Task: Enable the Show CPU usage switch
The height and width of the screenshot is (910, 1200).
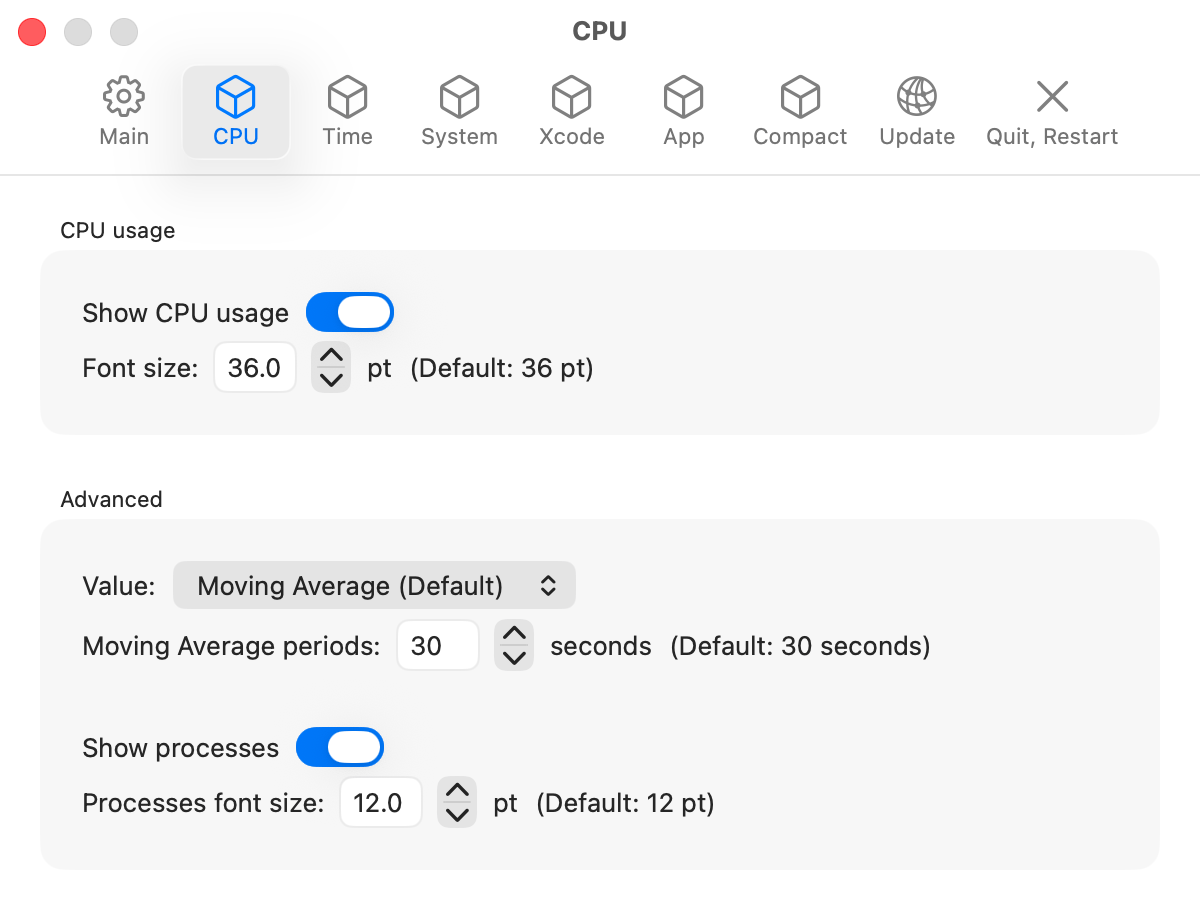Action: (349, 312)
